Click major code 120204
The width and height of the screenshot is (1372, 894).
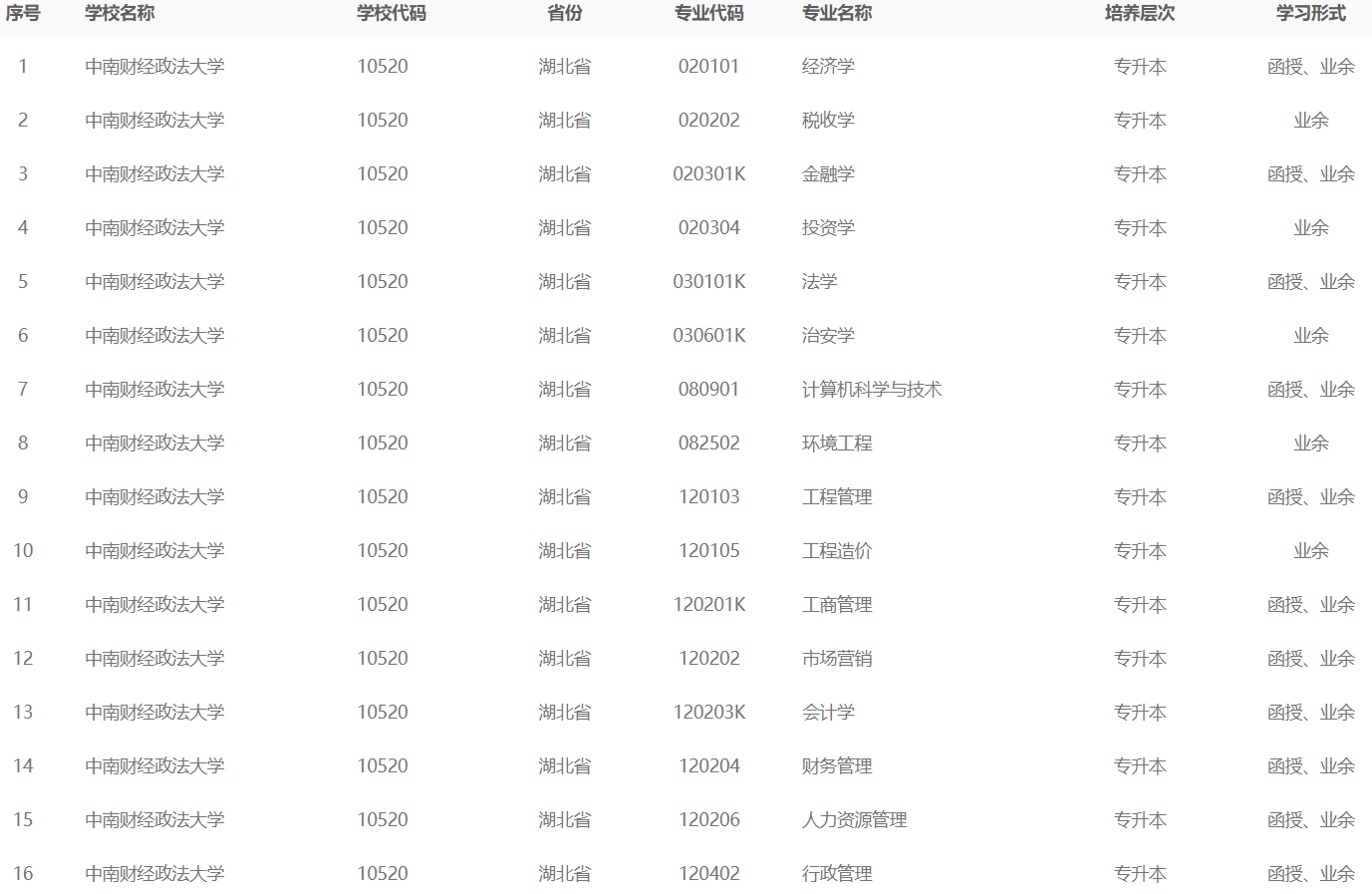709,766
